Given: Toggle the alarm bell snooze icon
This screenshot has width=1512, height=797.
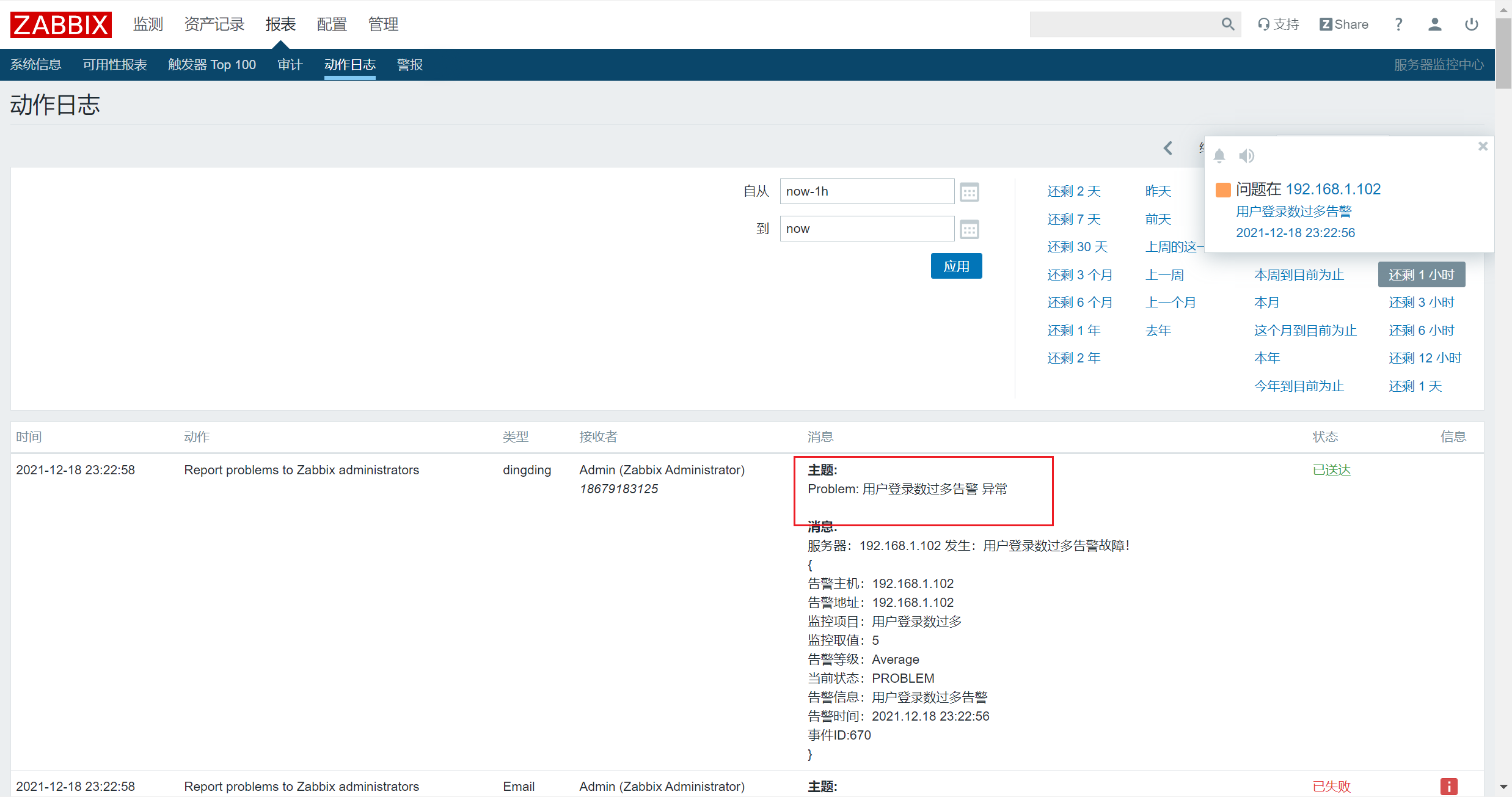Looking at the screenshot, I should click(x=1219, y=156).
